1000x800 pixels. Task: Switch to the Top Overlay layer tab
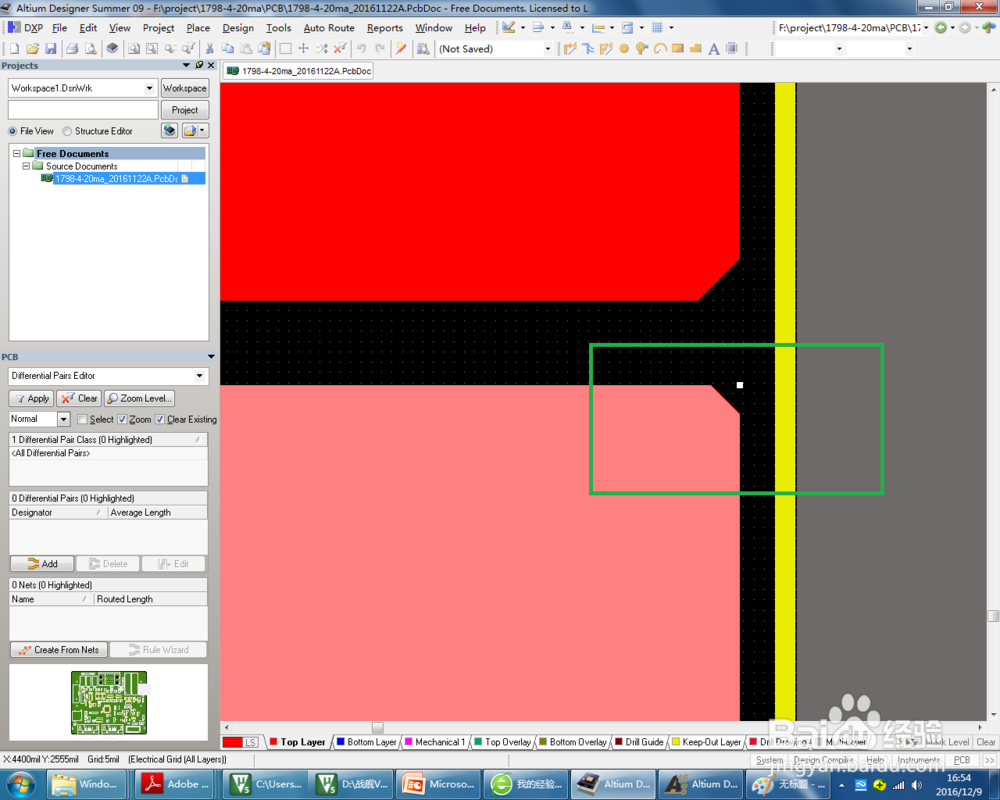pos(503,742)
